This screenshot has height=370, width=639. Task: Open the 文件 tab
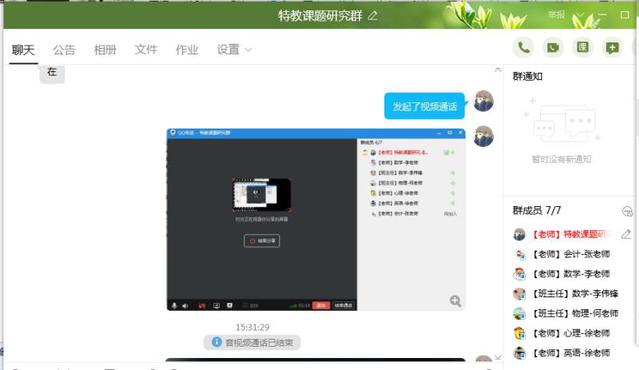point(146,50)
